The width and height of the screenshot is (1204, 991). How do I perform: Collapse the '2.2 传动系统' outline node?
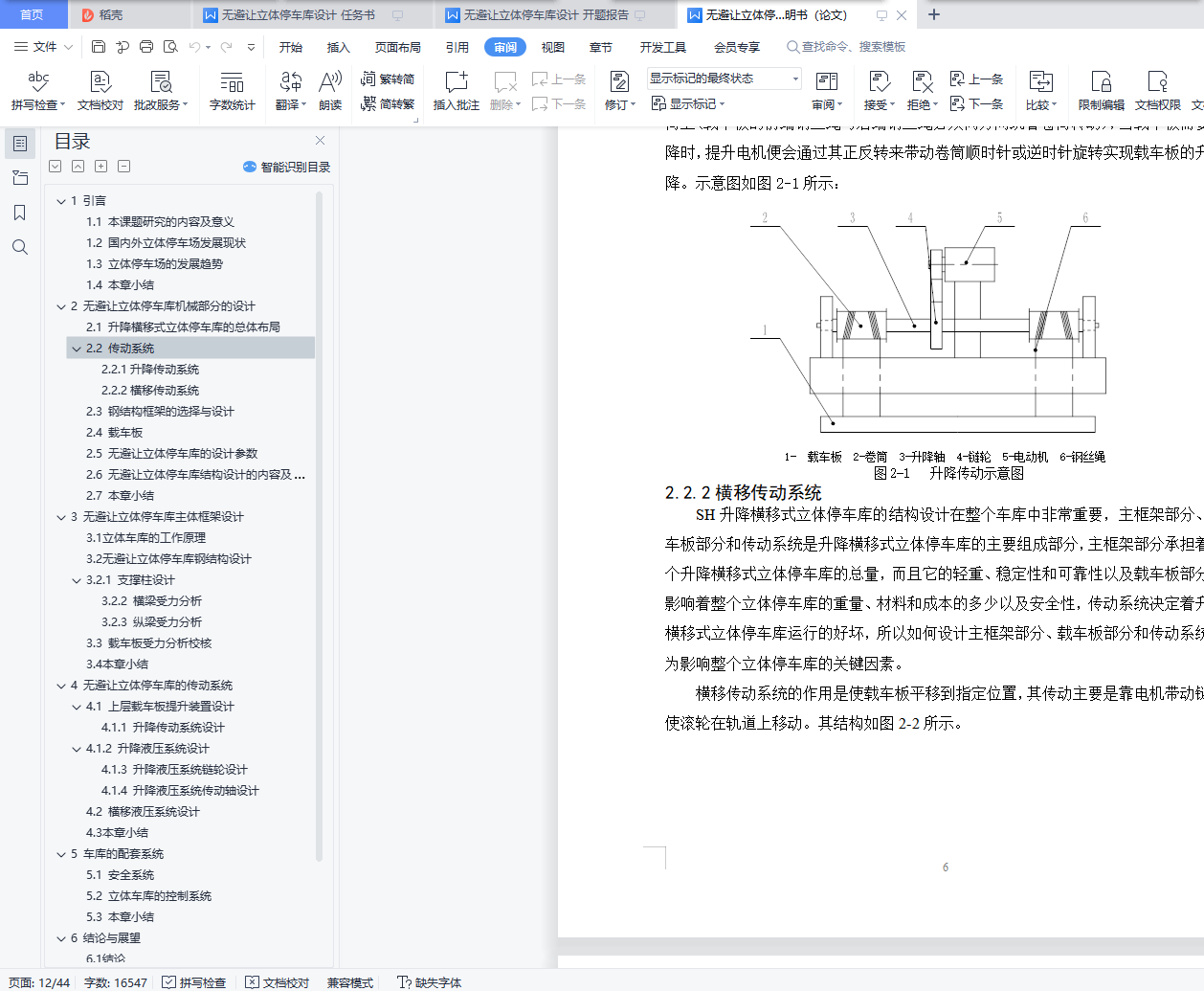click(x=77, y=349)
